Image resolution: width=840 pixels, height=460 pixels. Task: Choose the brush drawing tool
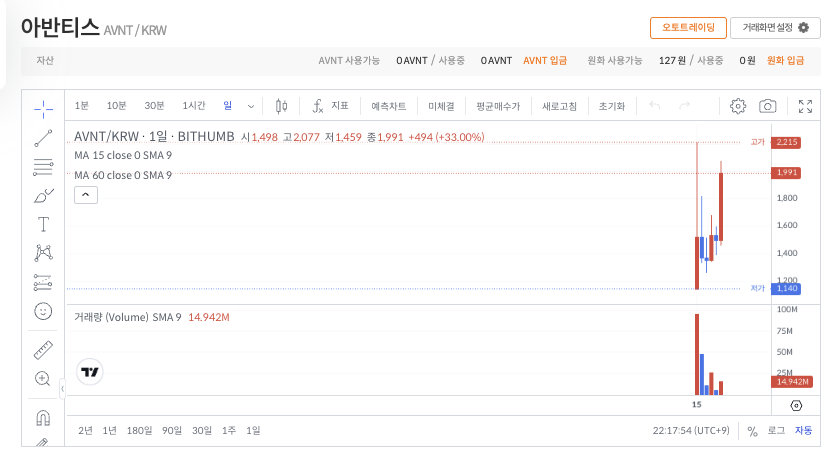point(43,195)
